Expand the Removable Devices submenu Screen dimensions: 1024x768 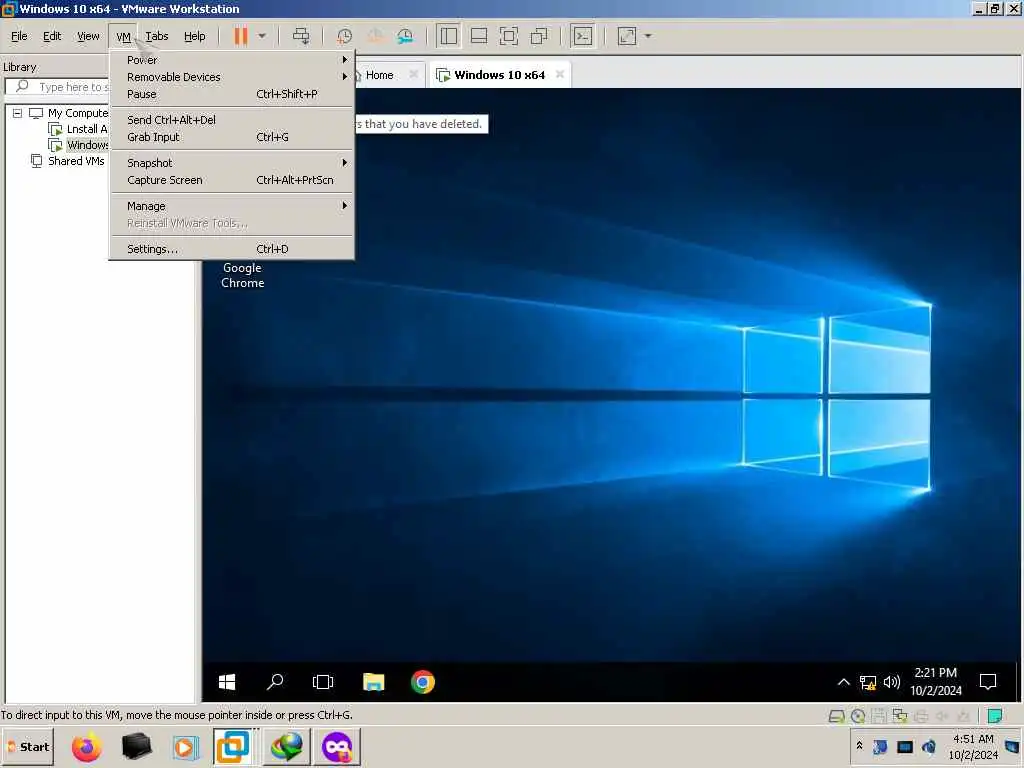pyautogui.click(x=232, y=77)
